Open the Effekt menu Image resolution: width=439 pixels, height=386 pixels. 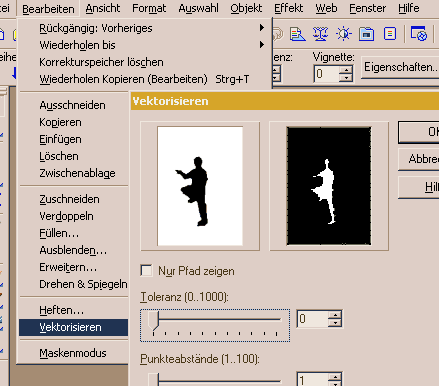288,8
